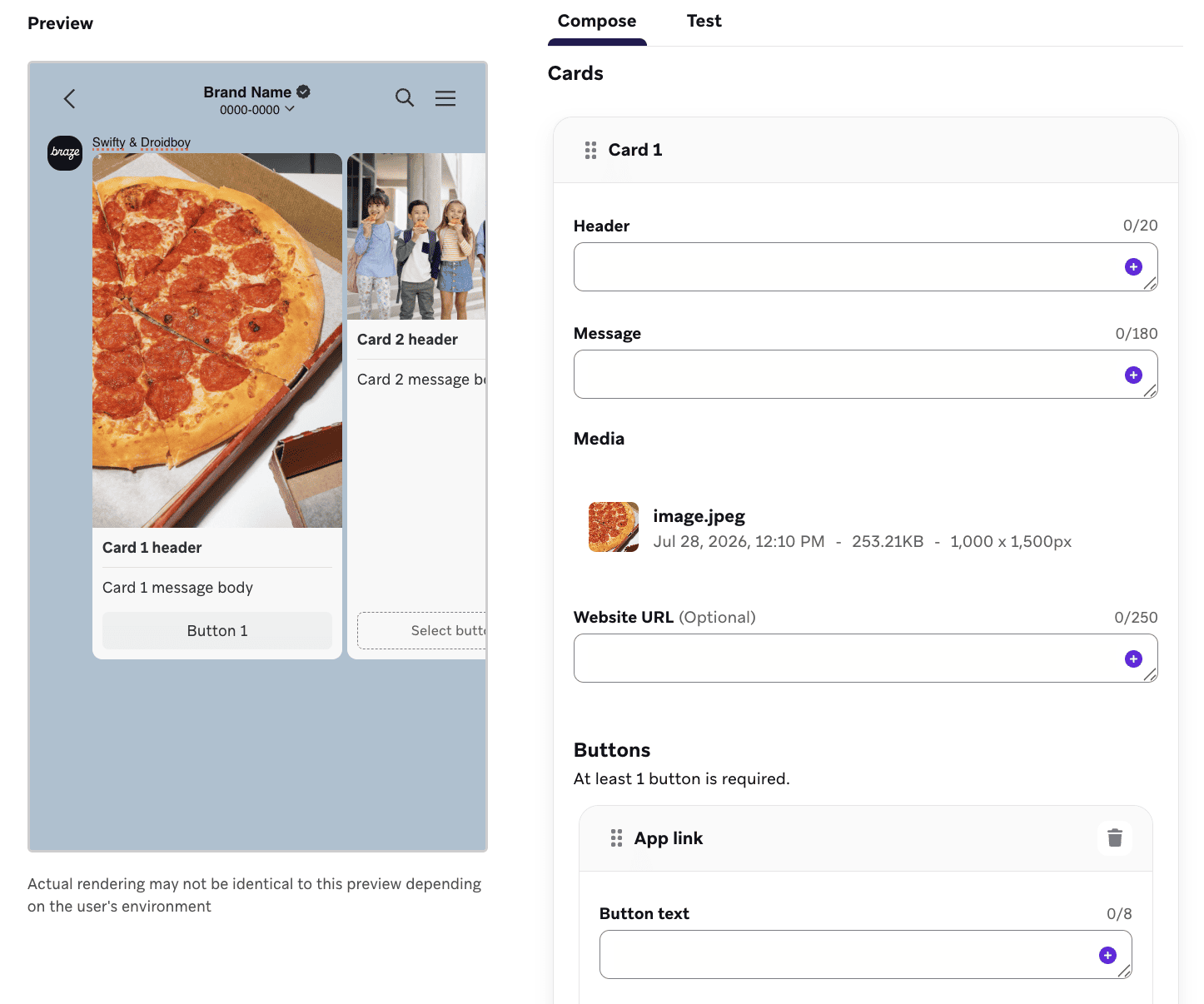This screenshot has height=1004, width=1204.
Task: Click the Card 1 message body text
Action: pos(177,588)
